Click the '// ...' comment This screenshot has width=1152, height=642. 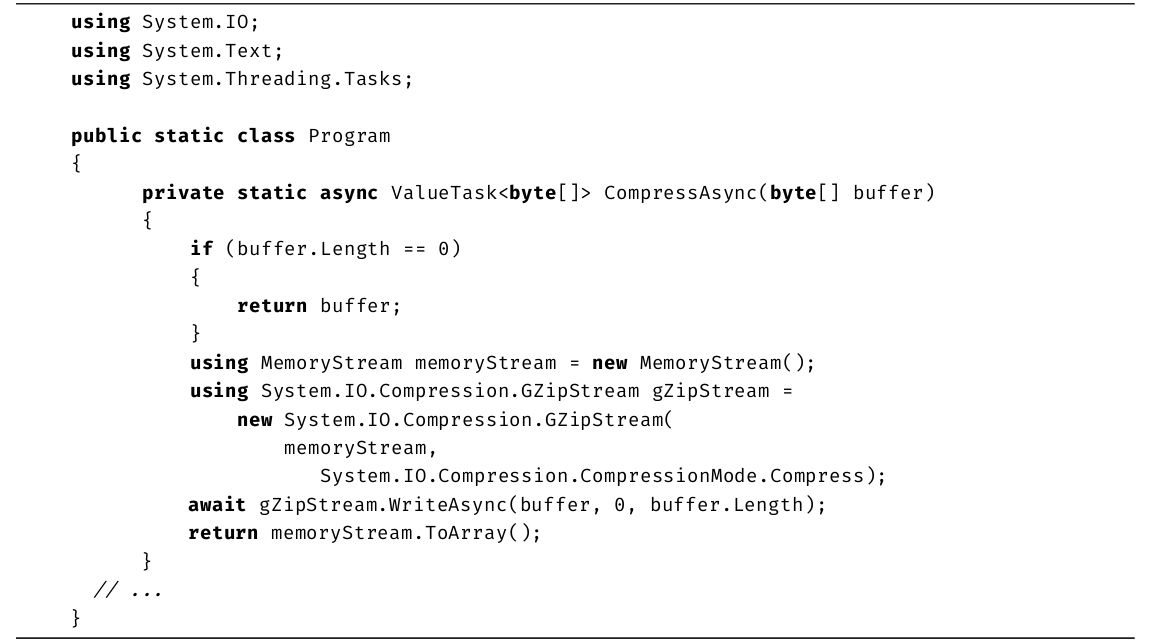pos(128,590)
